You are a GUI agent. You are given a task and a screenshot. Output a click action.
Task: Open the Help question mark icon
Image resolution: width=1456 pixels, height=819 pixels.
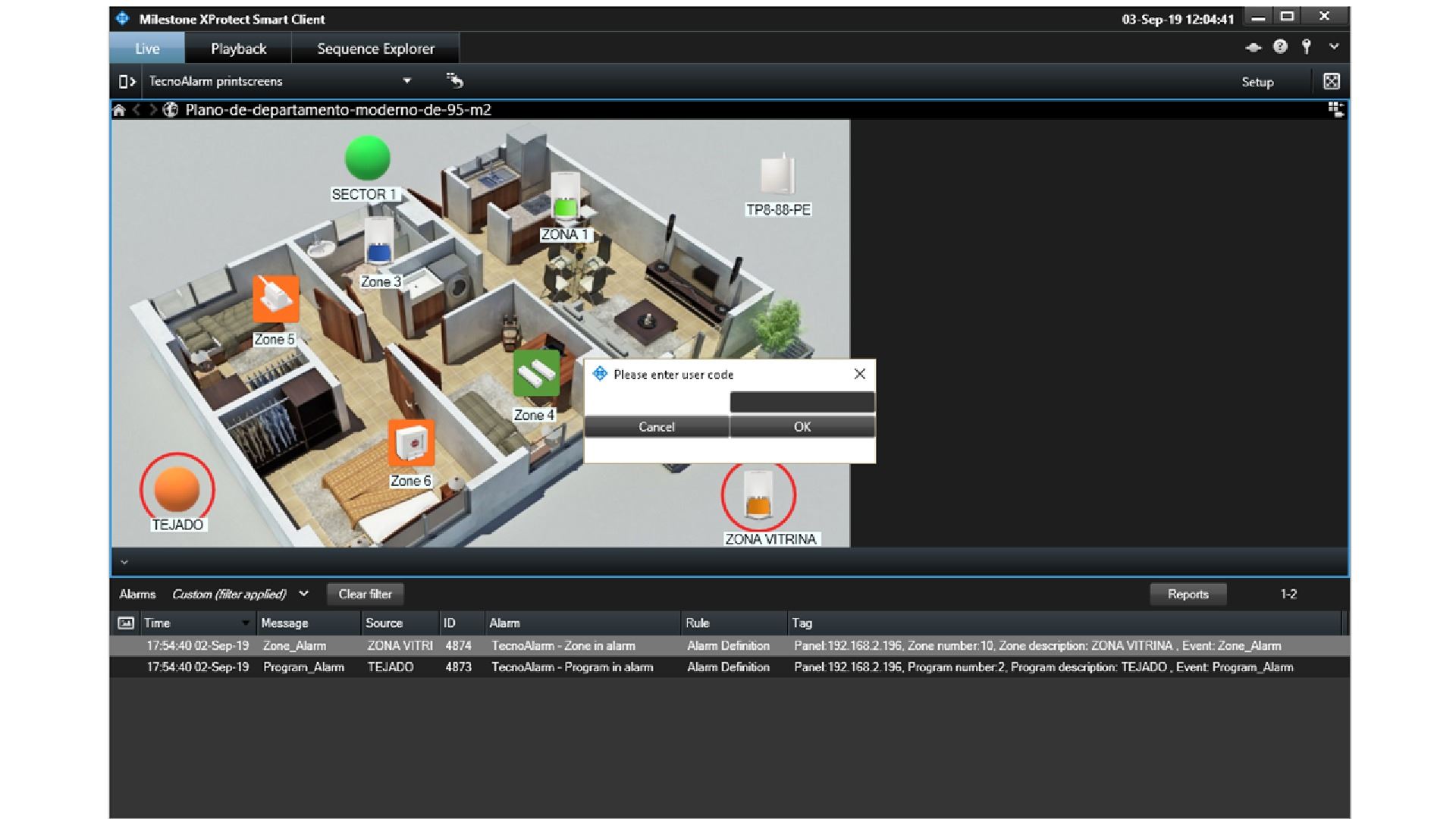pos(1280,47)
